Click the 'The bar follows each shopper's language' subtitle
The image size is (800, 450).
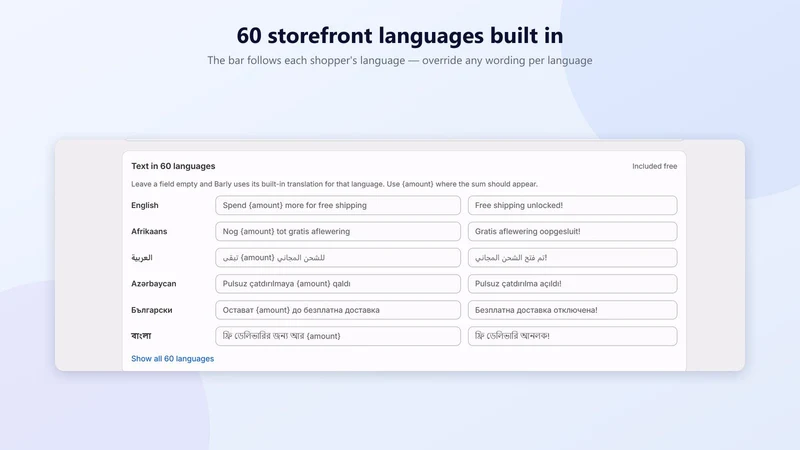pyautogui.click(x=400, y=60)
